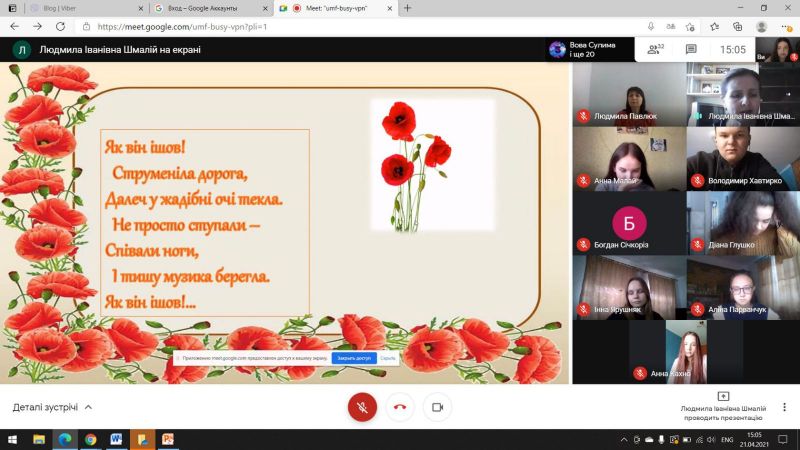Open the Collections icon in Edge
The image size is (800, 450).
point(738,27)
